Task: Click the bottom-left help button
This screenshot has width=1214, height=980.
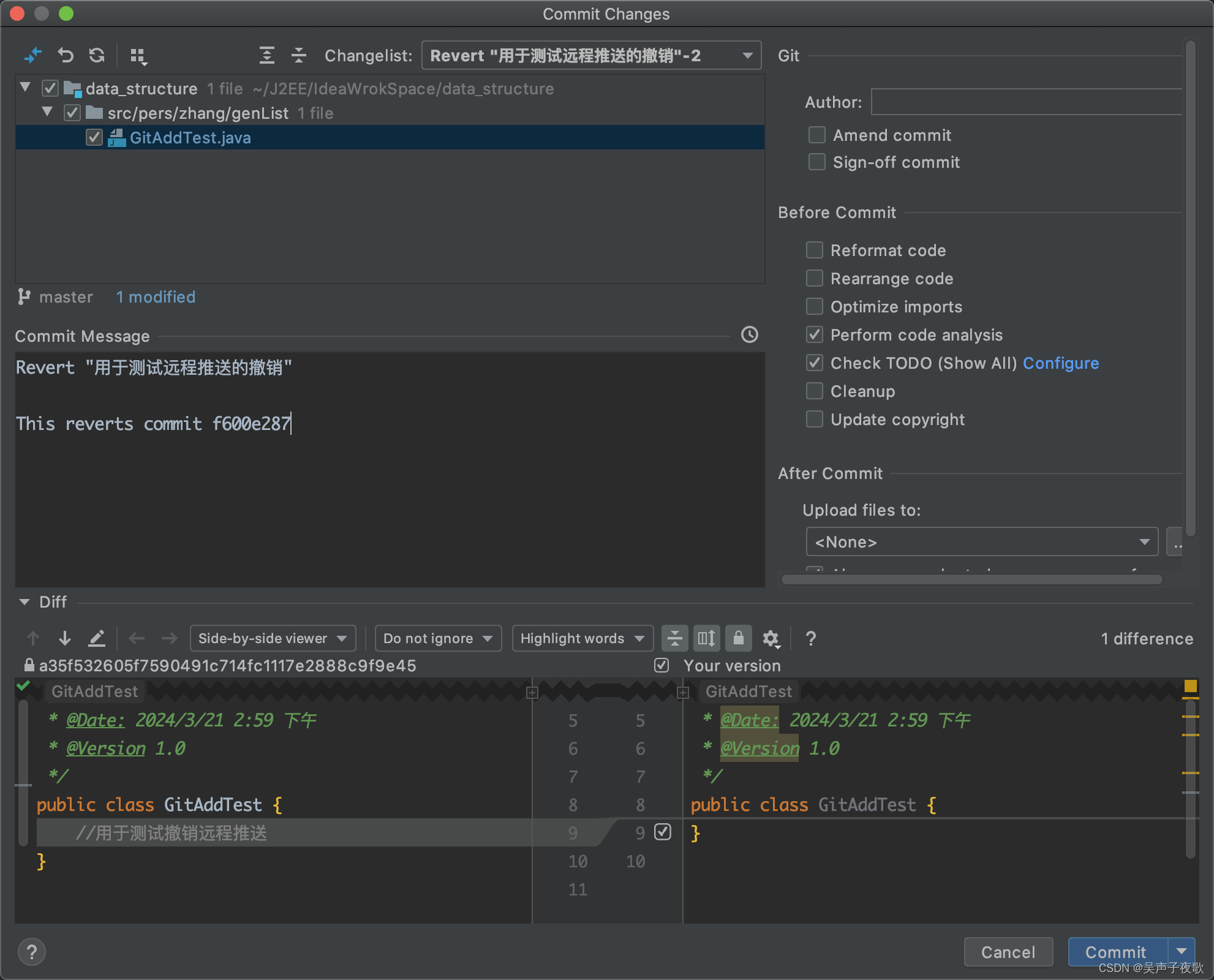Action: [x=32, y=952]
